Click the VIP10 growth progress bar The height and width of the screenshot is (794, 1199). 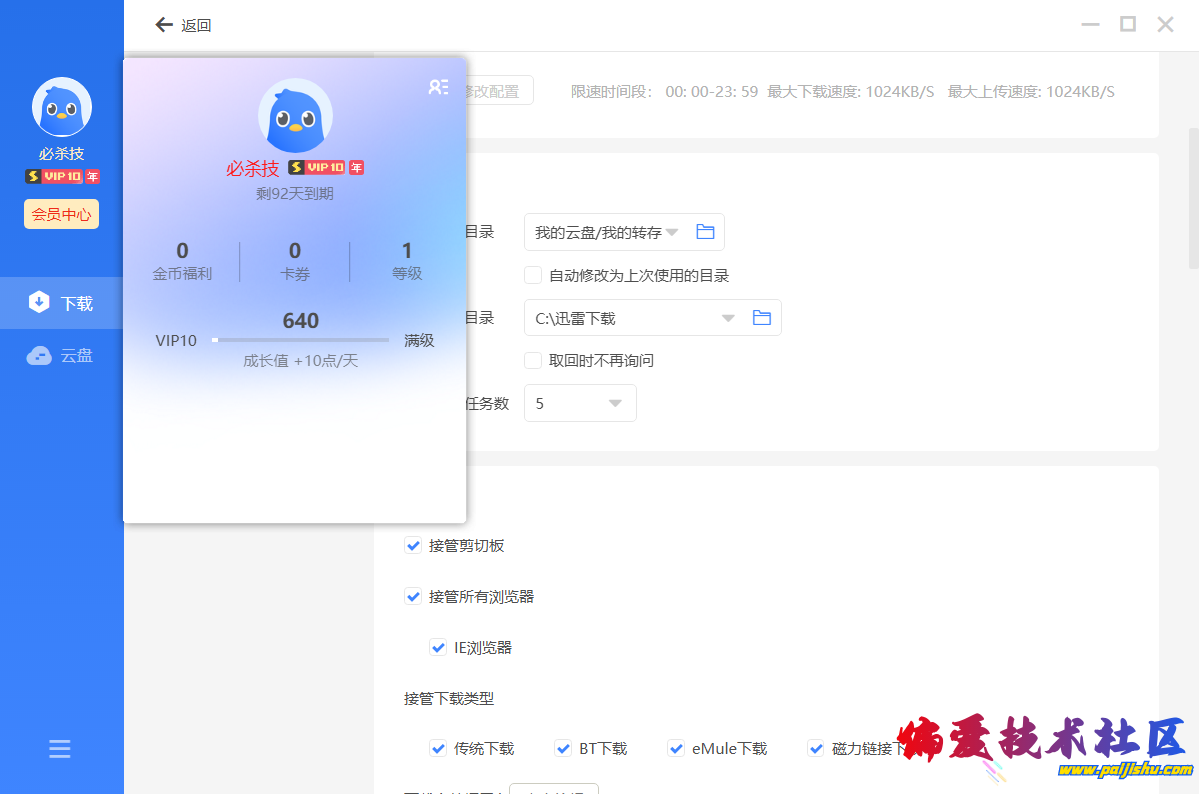(300, 341)
